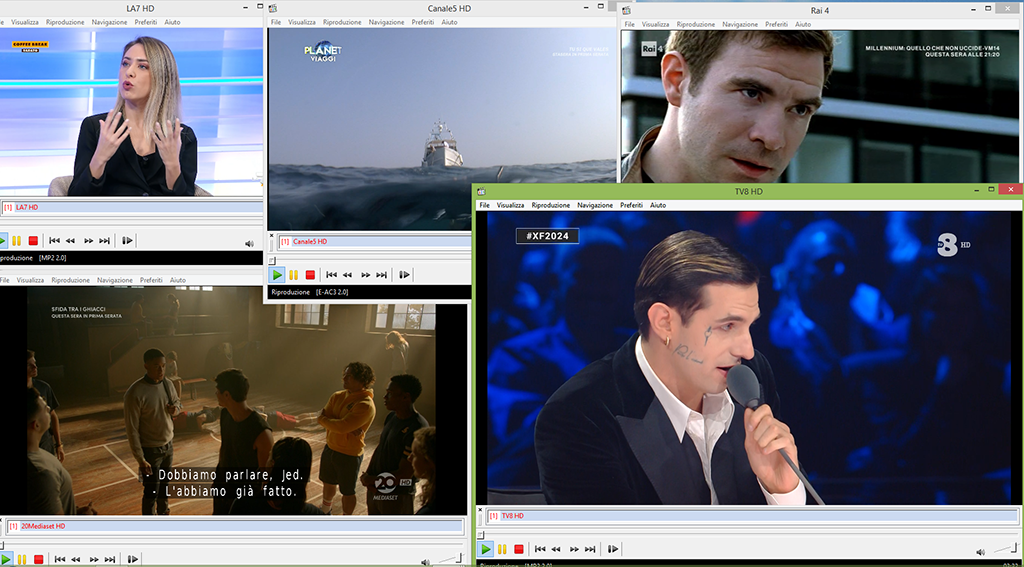Open Preferiti menu in LA7 HD window
Image resolution: width=1024 pixels, height=567 pixels.
click(x=146, y=22)
